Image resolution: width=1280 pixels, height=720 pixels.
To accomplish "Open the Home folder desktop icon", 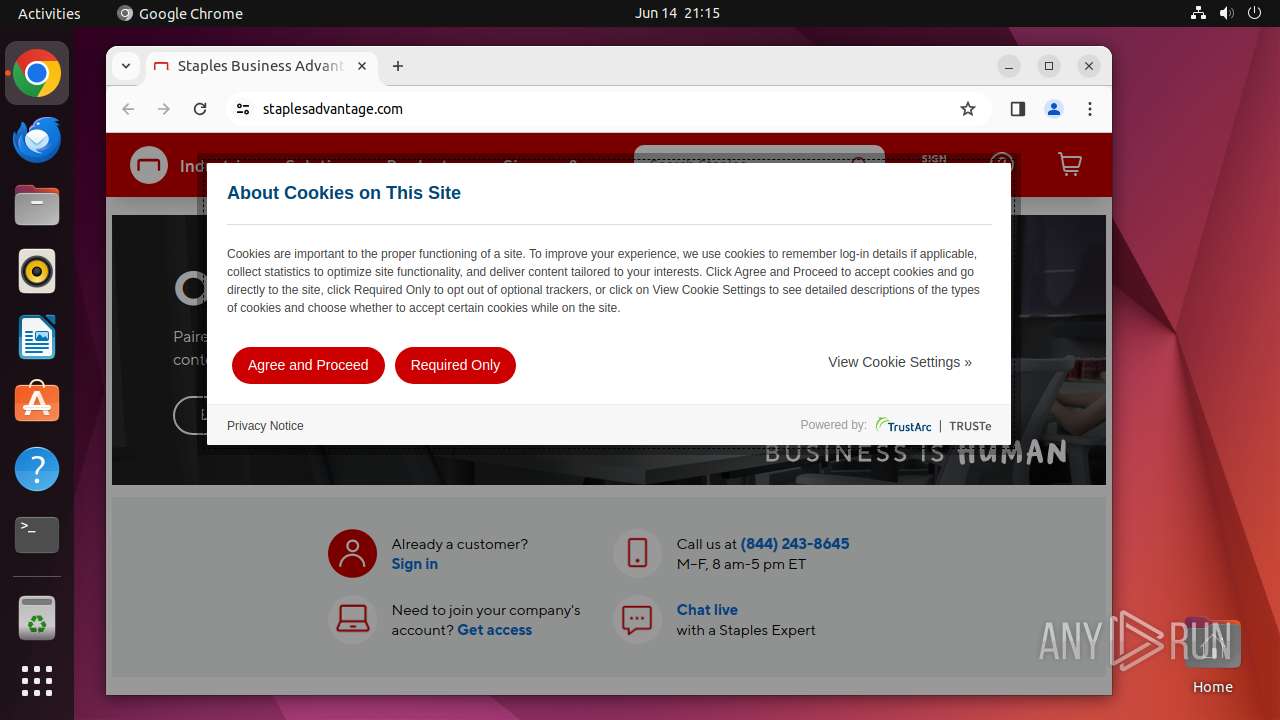I will point(1212,657).
